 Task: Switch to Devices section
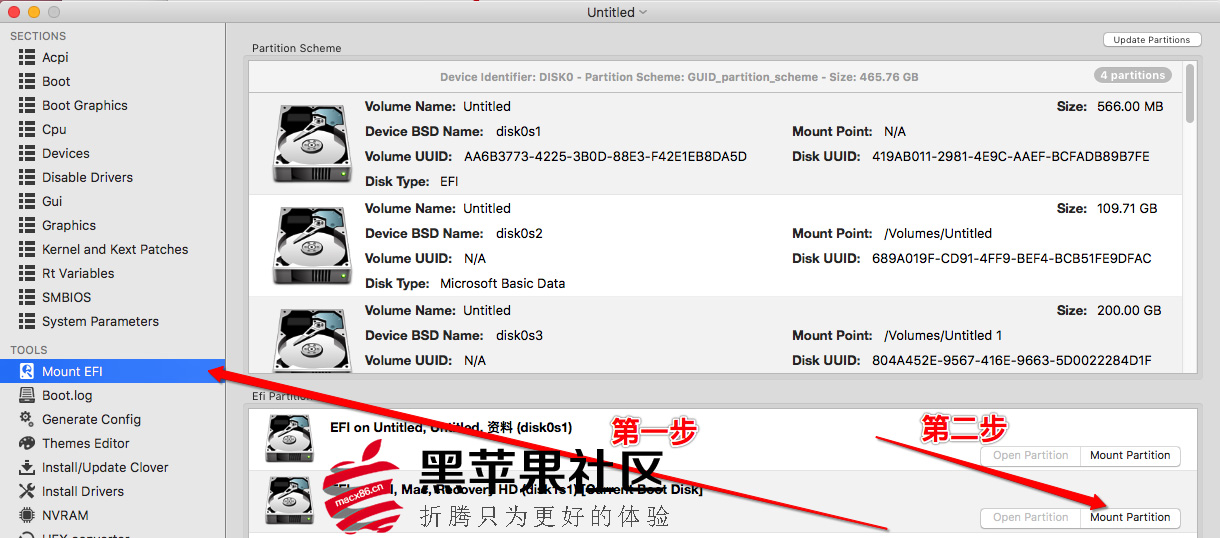pyautogui.click(x=66, y=153)
